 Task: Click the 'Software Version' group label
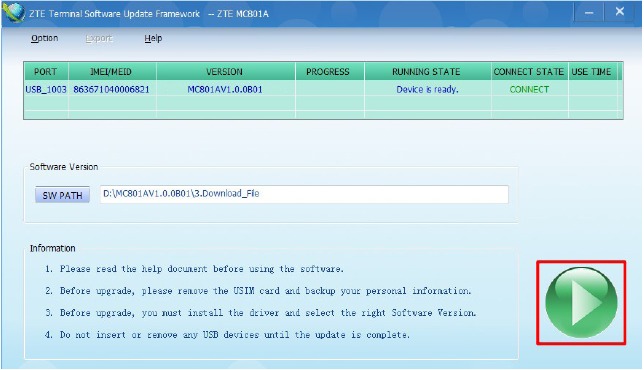click(x=64, y=167)
